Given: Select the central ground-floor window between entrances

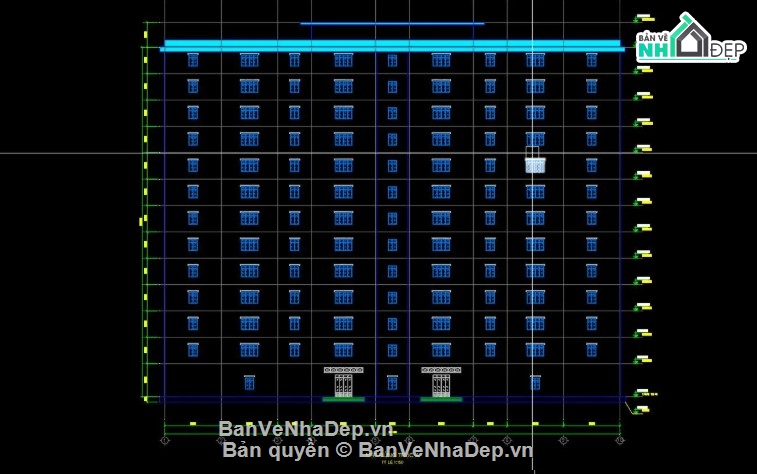Looking at the screenshot, I should point(393,382).
